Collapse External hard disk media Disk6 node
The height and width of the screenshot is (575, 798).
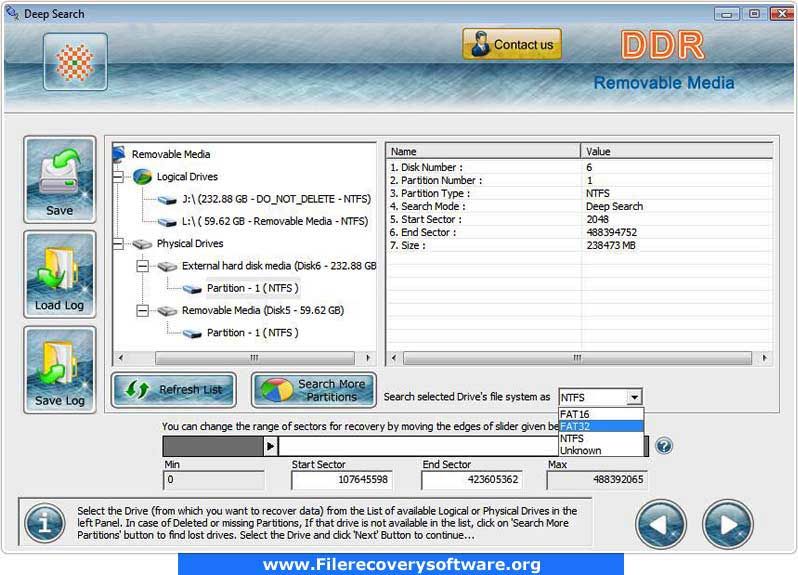click(x=143, y=266)
